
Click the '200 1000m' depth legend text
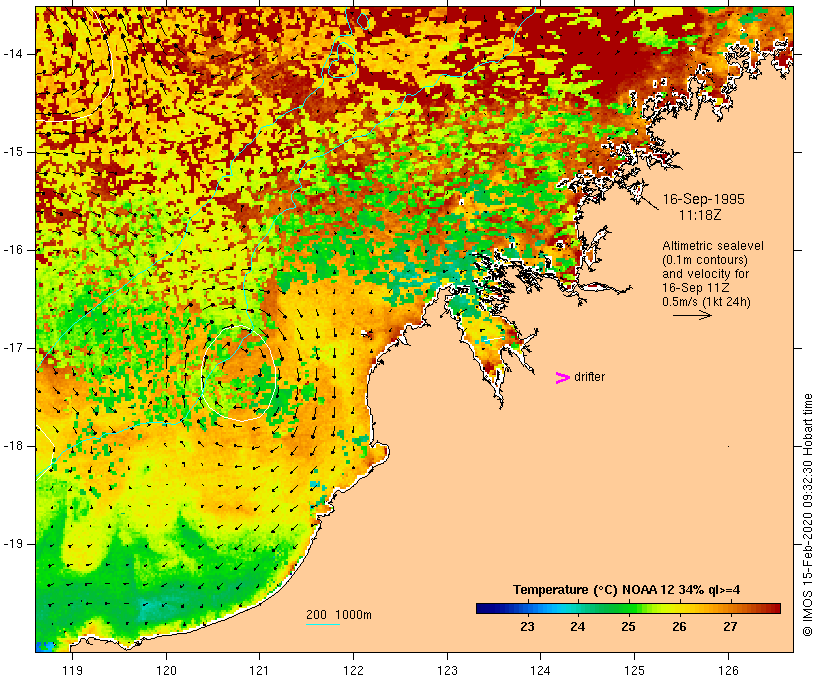coord(339,615)
